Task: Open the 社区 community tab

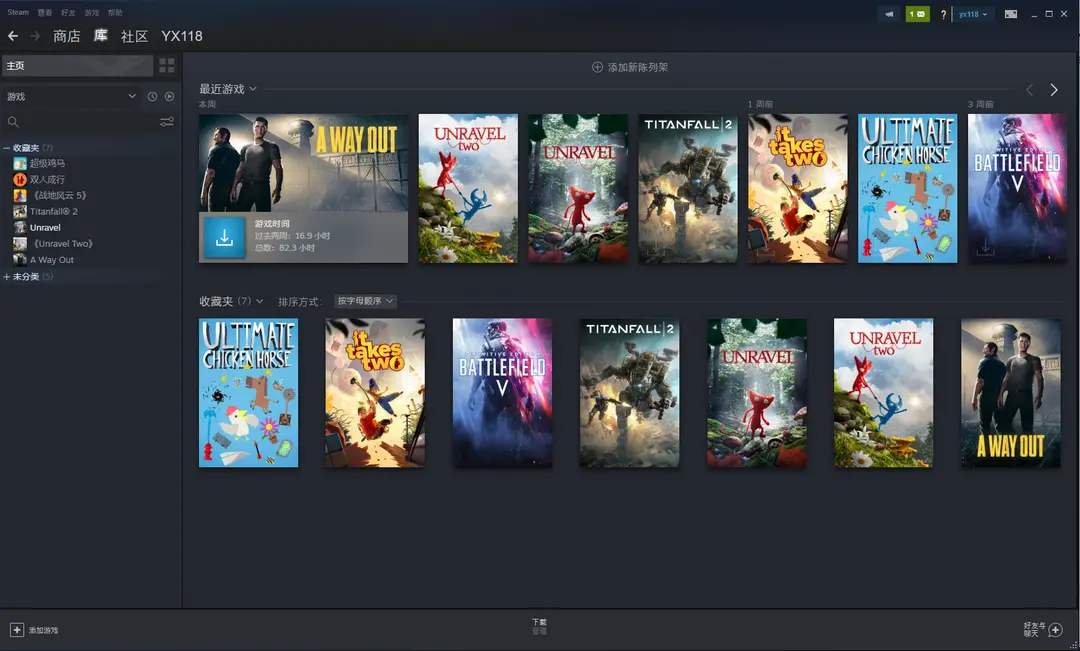Action: [134, 36]
